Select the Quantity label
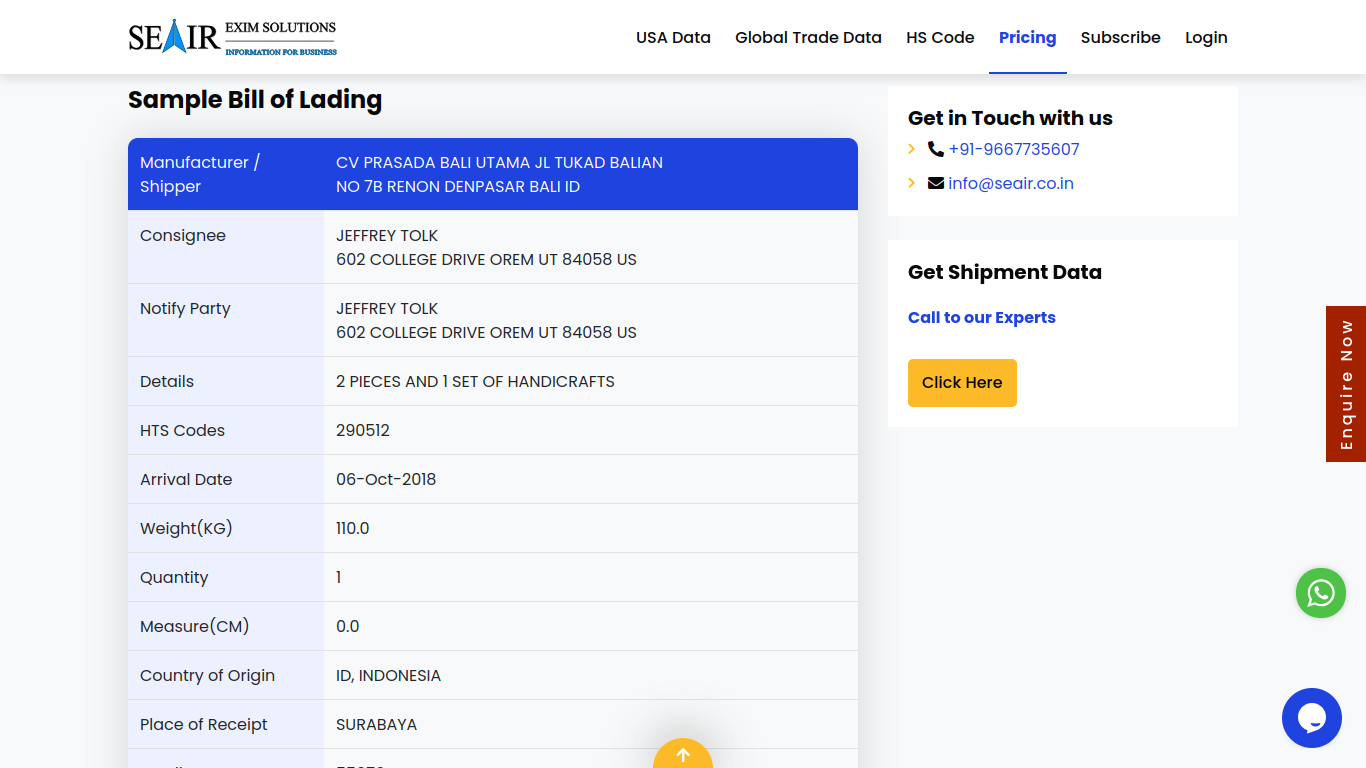This screenshot has height=768, width=1366. click(174, 577)
